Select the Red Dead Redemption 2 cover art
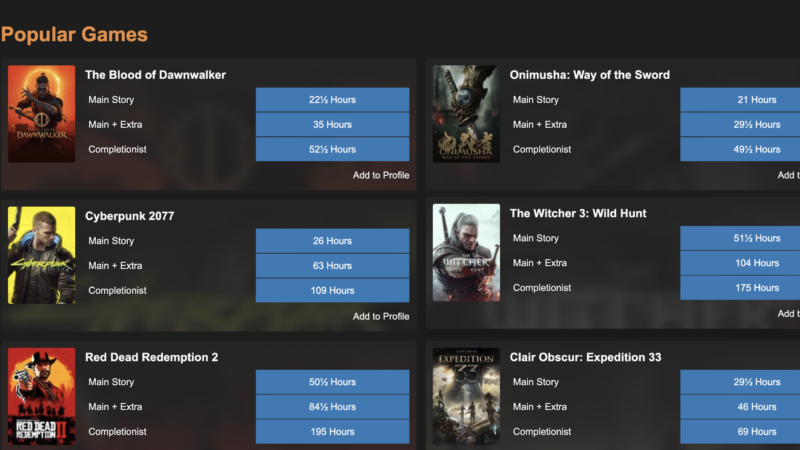Screen dimensions: 800x450 click(x=41, y=396)
